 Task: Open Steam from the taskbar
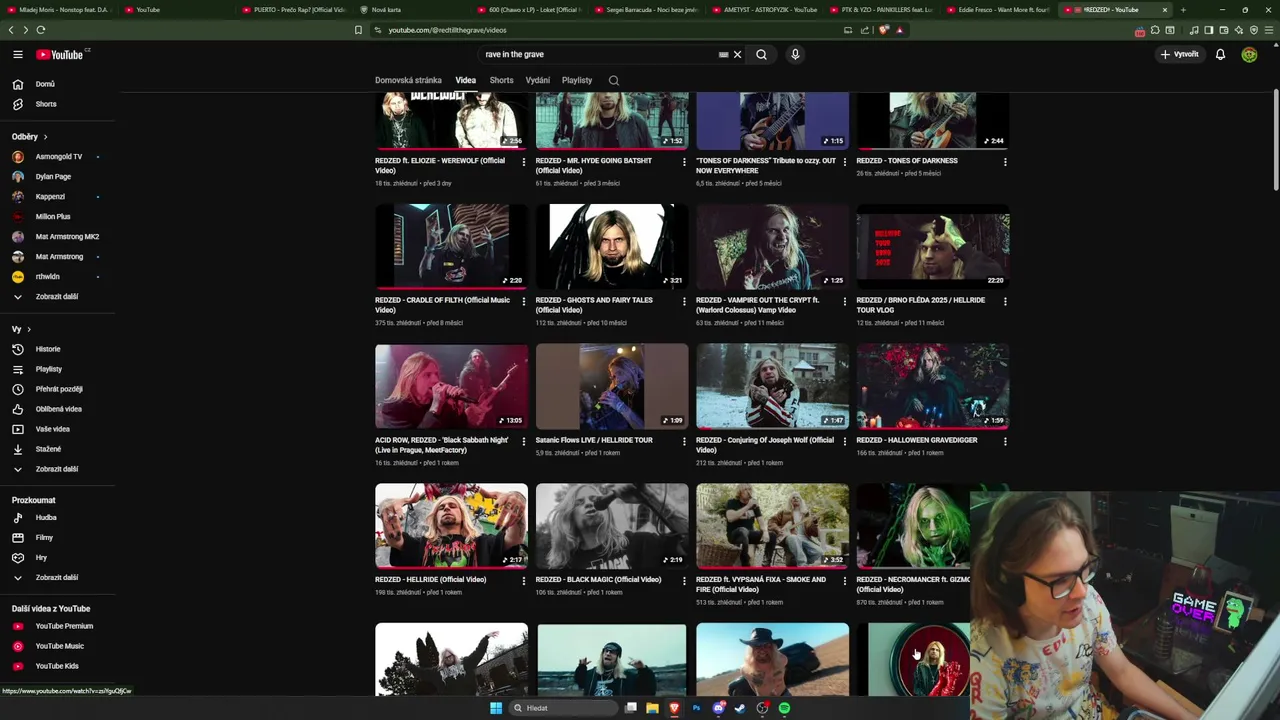(x=740, y=708)
